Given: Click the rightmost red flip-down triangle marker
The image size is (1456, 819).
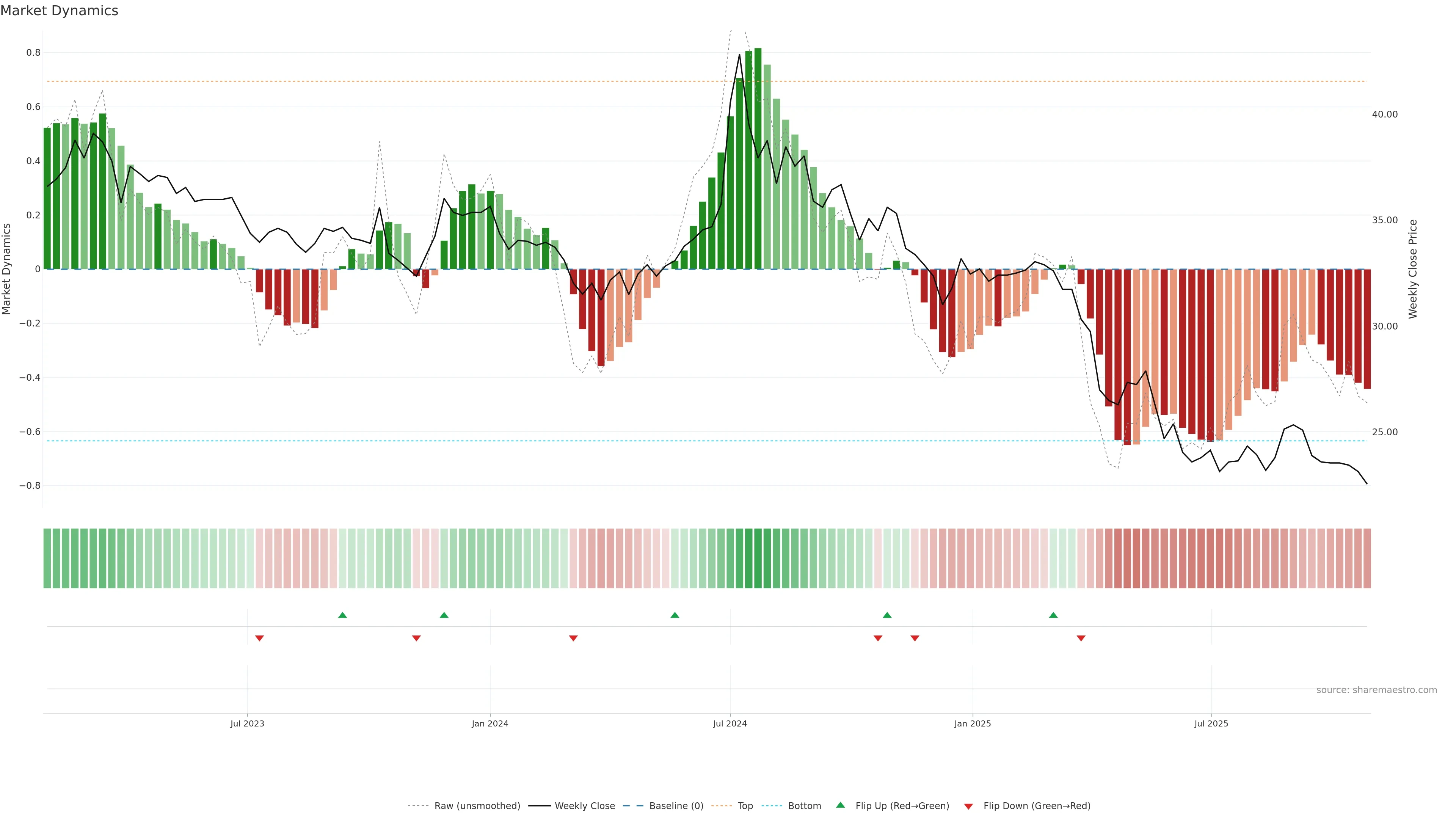Looking at the screenshot, I should pyautogui.click(x=1081, y=638).
